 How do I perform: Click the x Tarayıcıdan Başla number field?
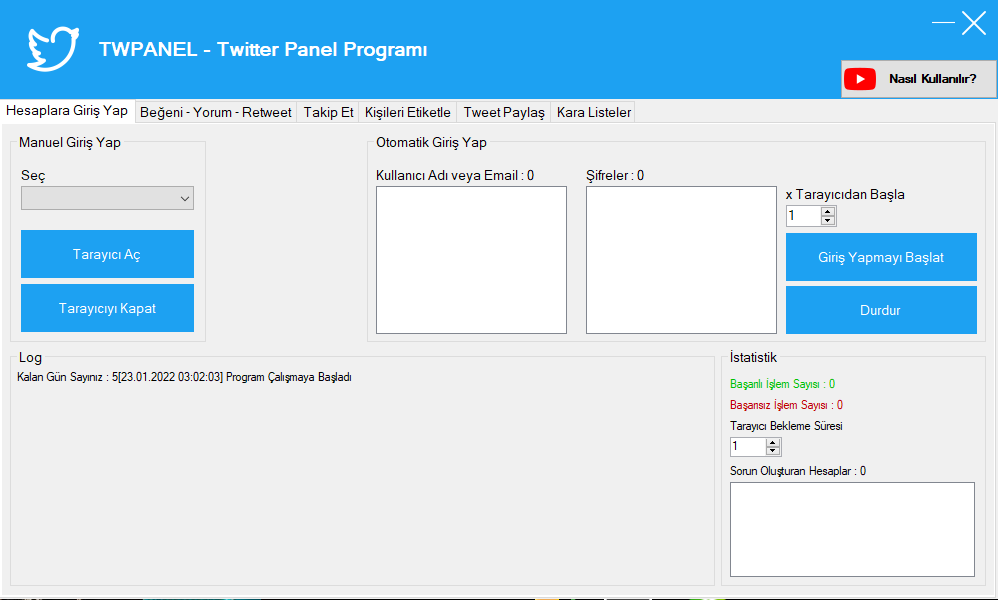(x=803, y=216)
